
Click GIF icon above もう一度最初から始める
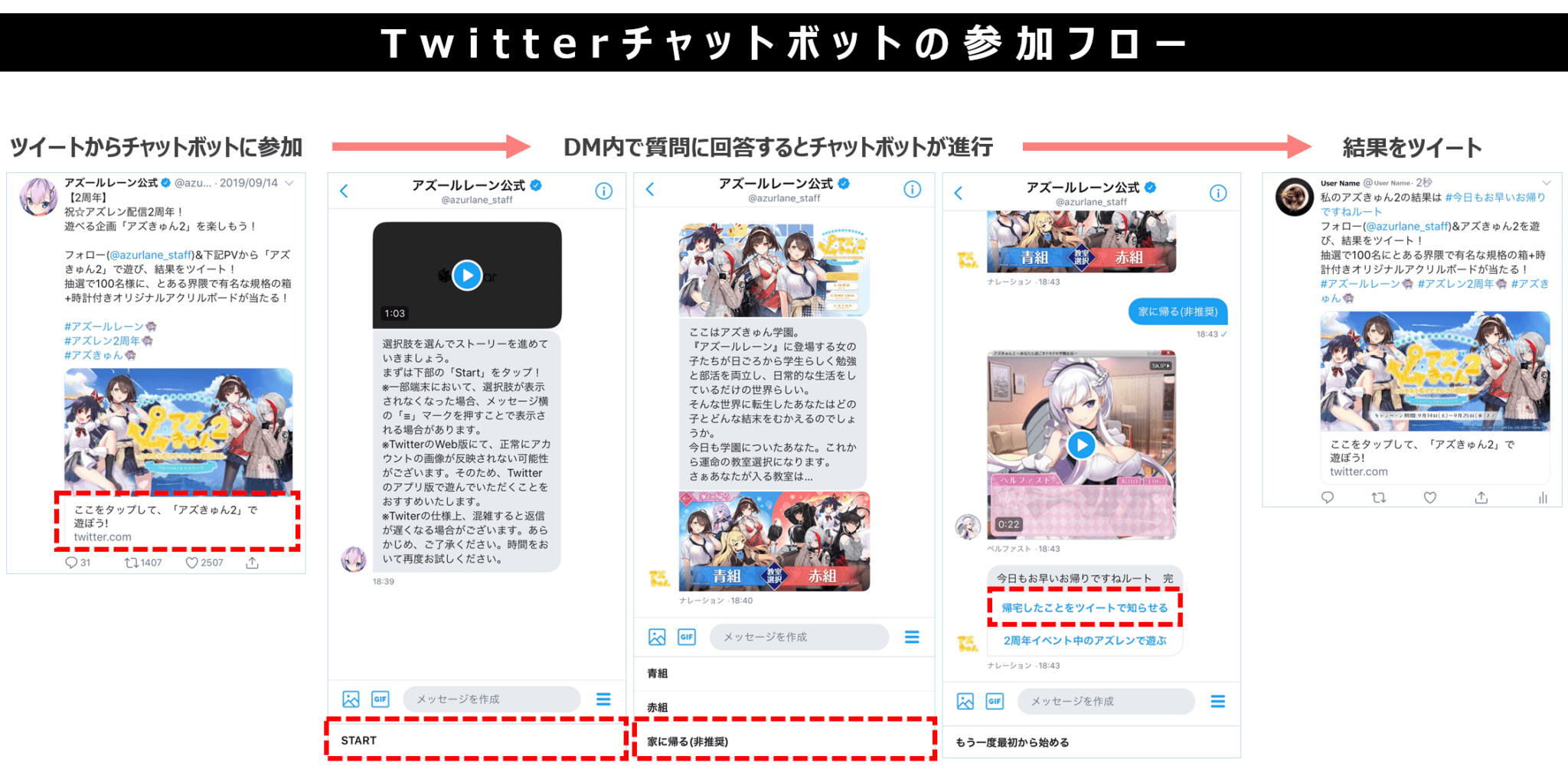(x=995, y=701)
